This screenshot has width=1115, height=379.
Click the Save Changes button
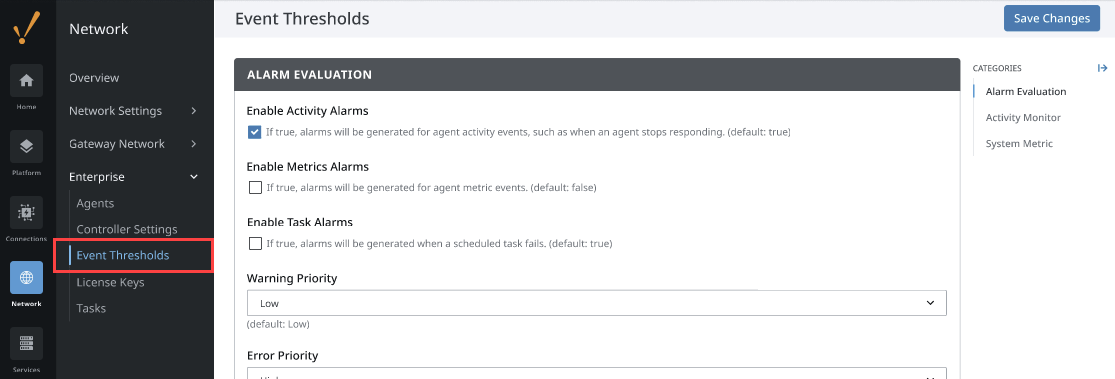coord(1052,18)
